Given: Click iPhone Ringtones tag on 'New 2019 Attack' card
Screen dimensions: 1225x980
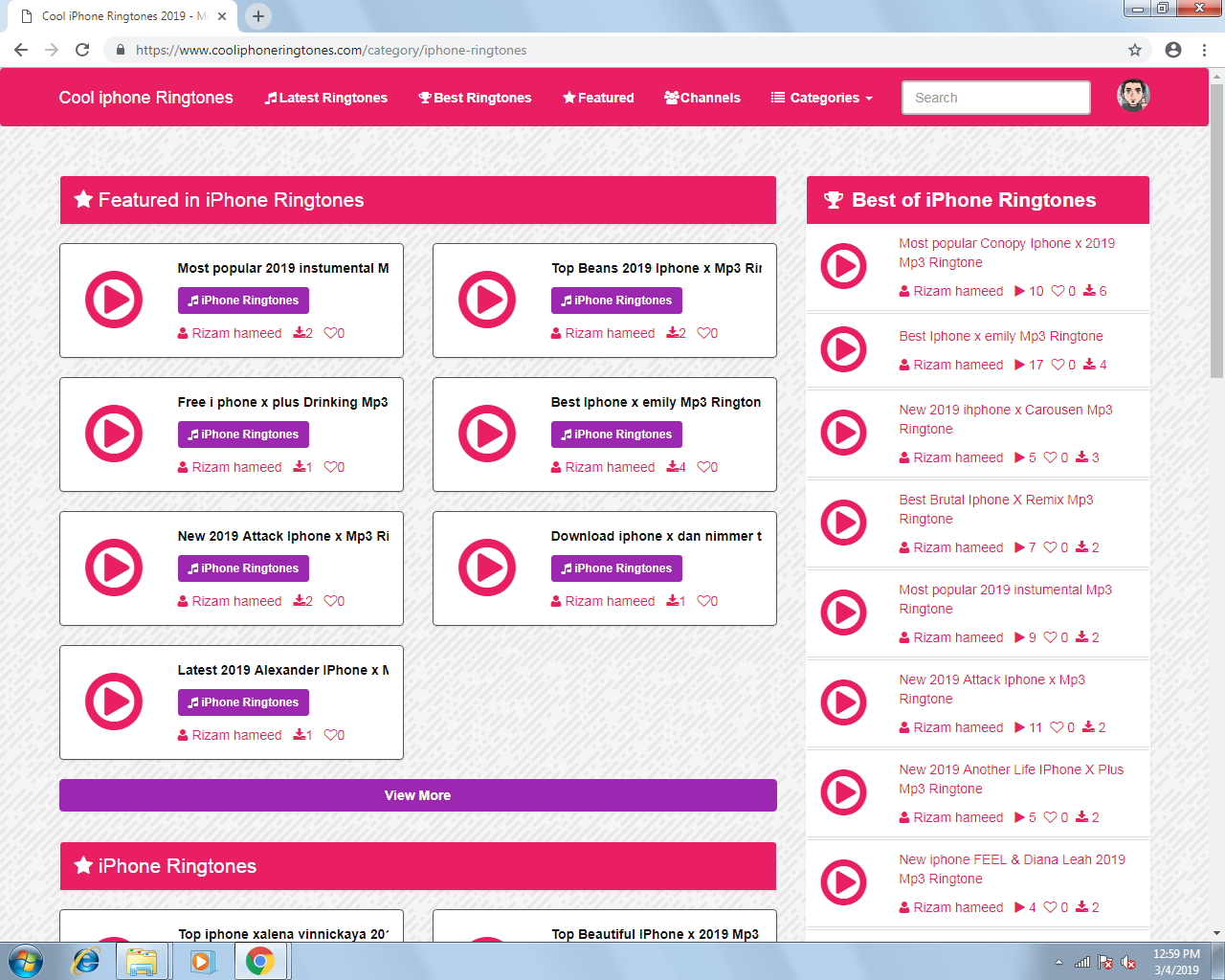Looking at the screenshot, I should click(x=243, y=568).
